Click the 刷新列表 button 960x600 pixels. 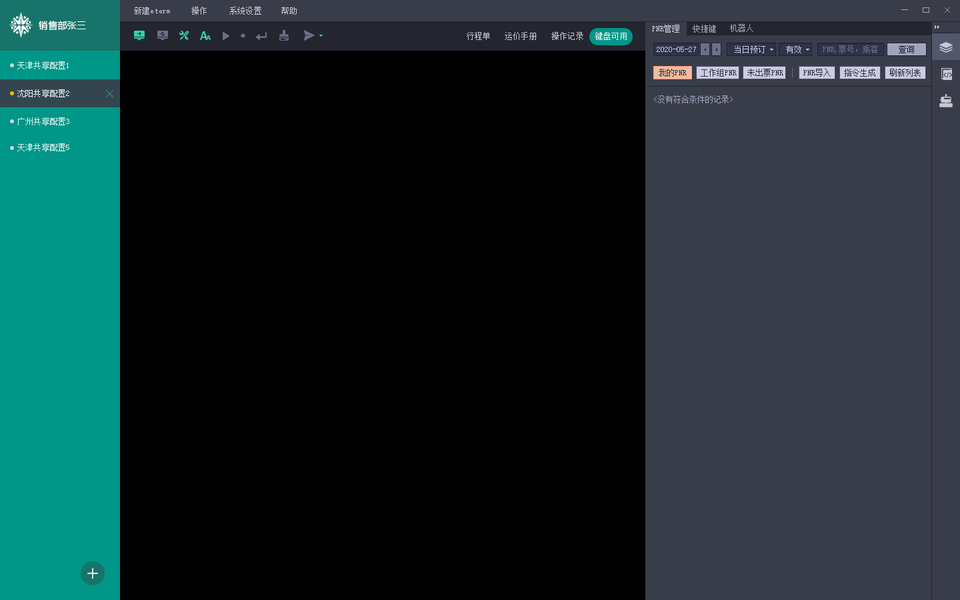tap(905, 73)
